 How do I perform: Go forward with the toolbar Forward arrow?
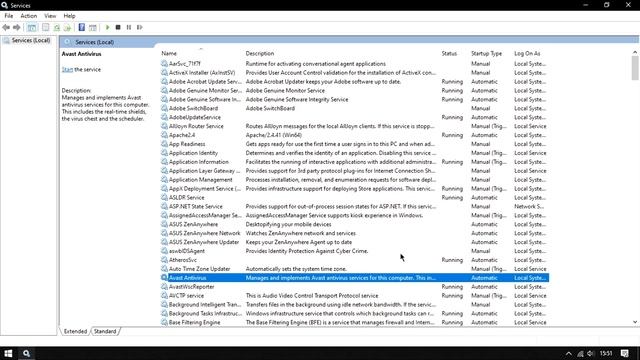coord(17,27)
